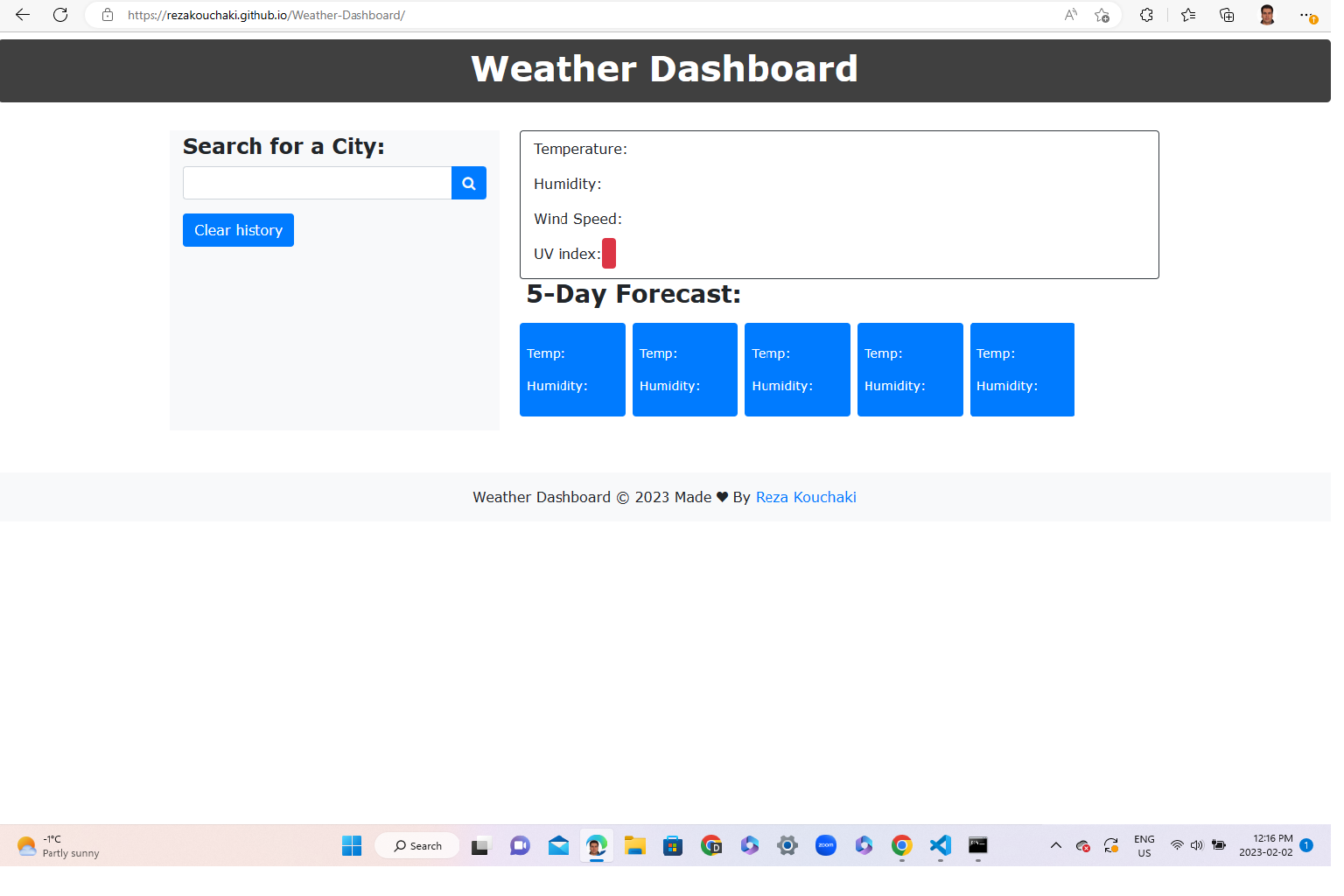The height and width of the screenshot is (896, 1344).
Task: Expand hidden system tray icons
Action: point(1056,845)
